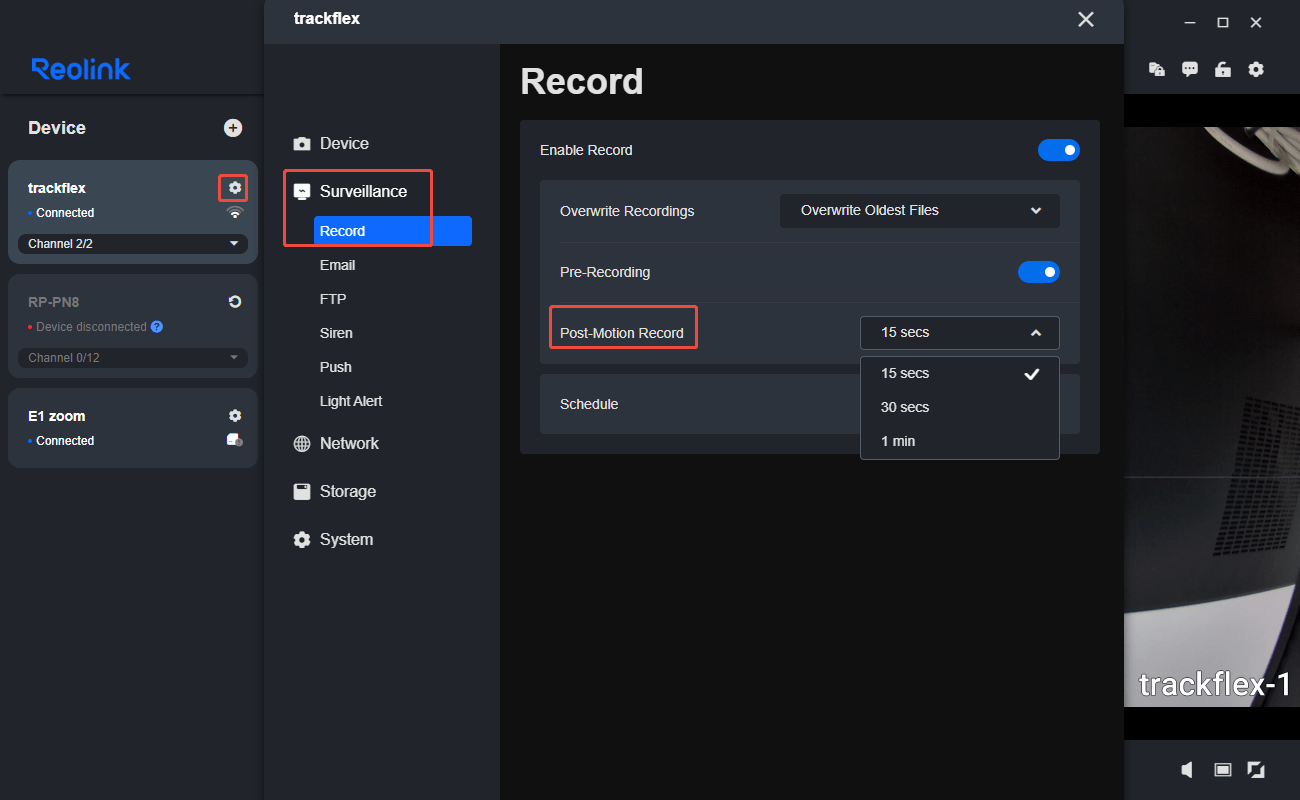Add a new device with the plus button
The width and height of the screenshot is (1300, 800).
[x=232, y=127]
